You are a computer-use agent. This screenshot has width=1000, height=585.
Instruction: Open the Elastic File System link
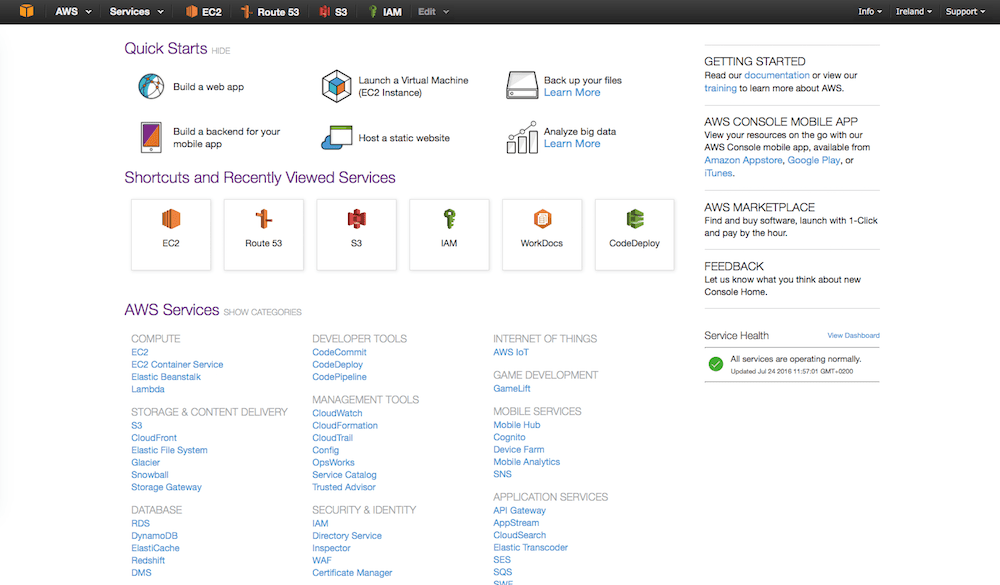coord(169,450)
